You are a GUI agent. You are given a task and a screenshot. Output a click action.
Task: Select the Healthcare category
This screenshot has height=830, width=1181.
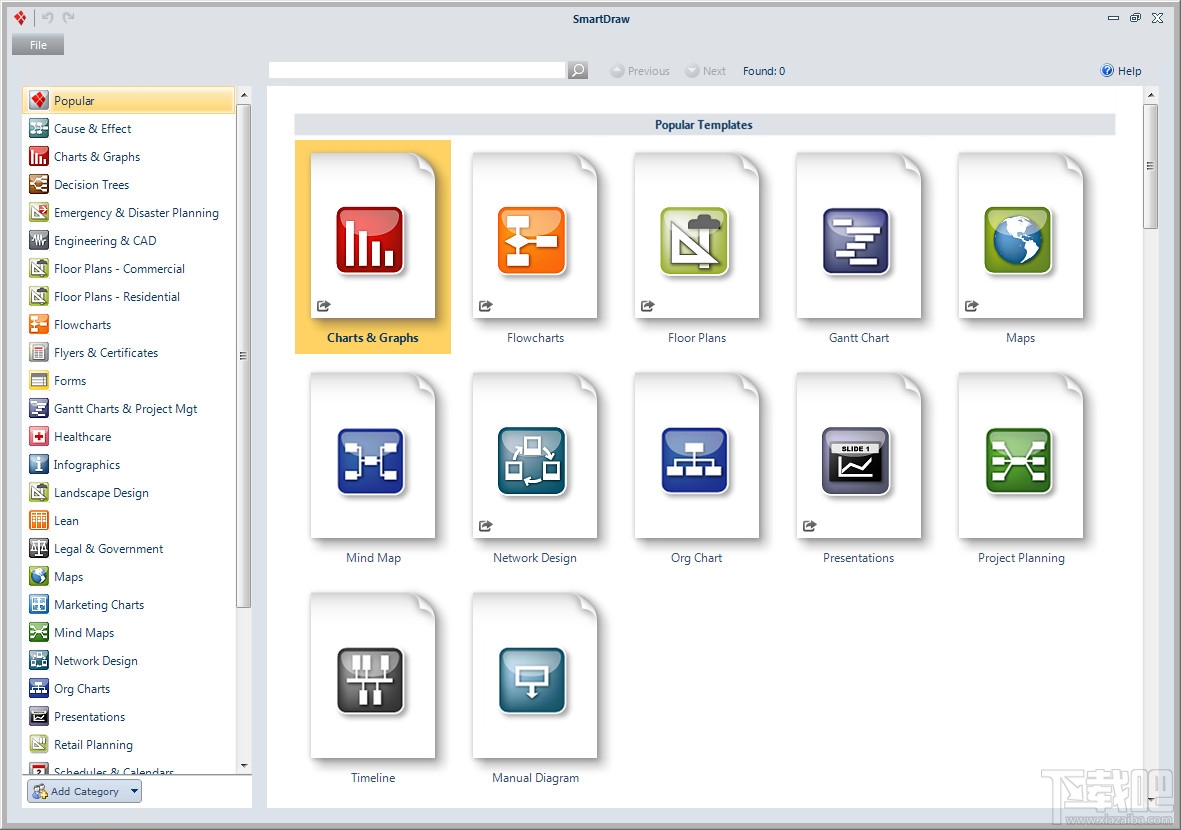pos(129,436)
